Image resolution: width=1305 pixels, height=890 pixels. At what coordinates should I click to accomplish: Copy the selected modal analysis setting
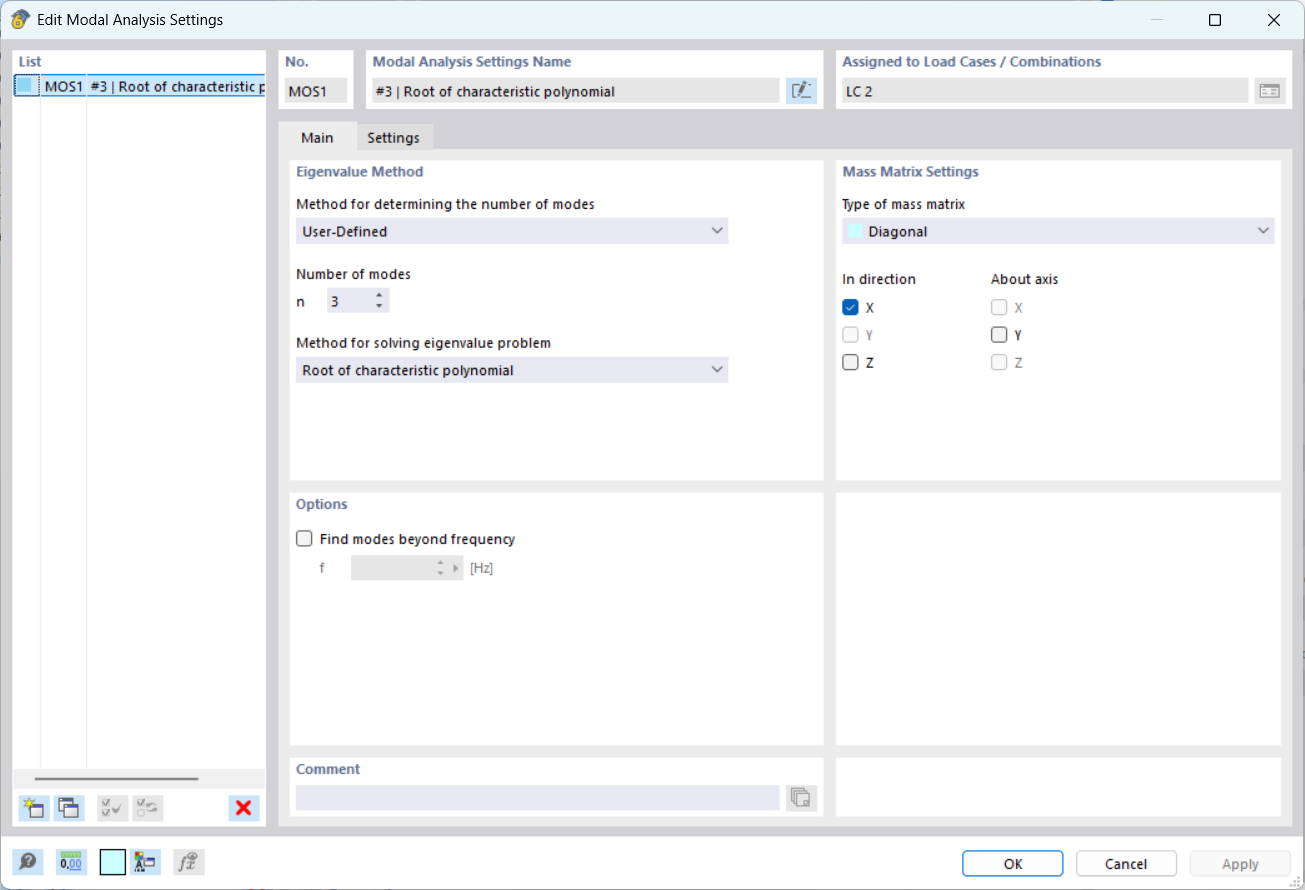(x=68, y=808)
